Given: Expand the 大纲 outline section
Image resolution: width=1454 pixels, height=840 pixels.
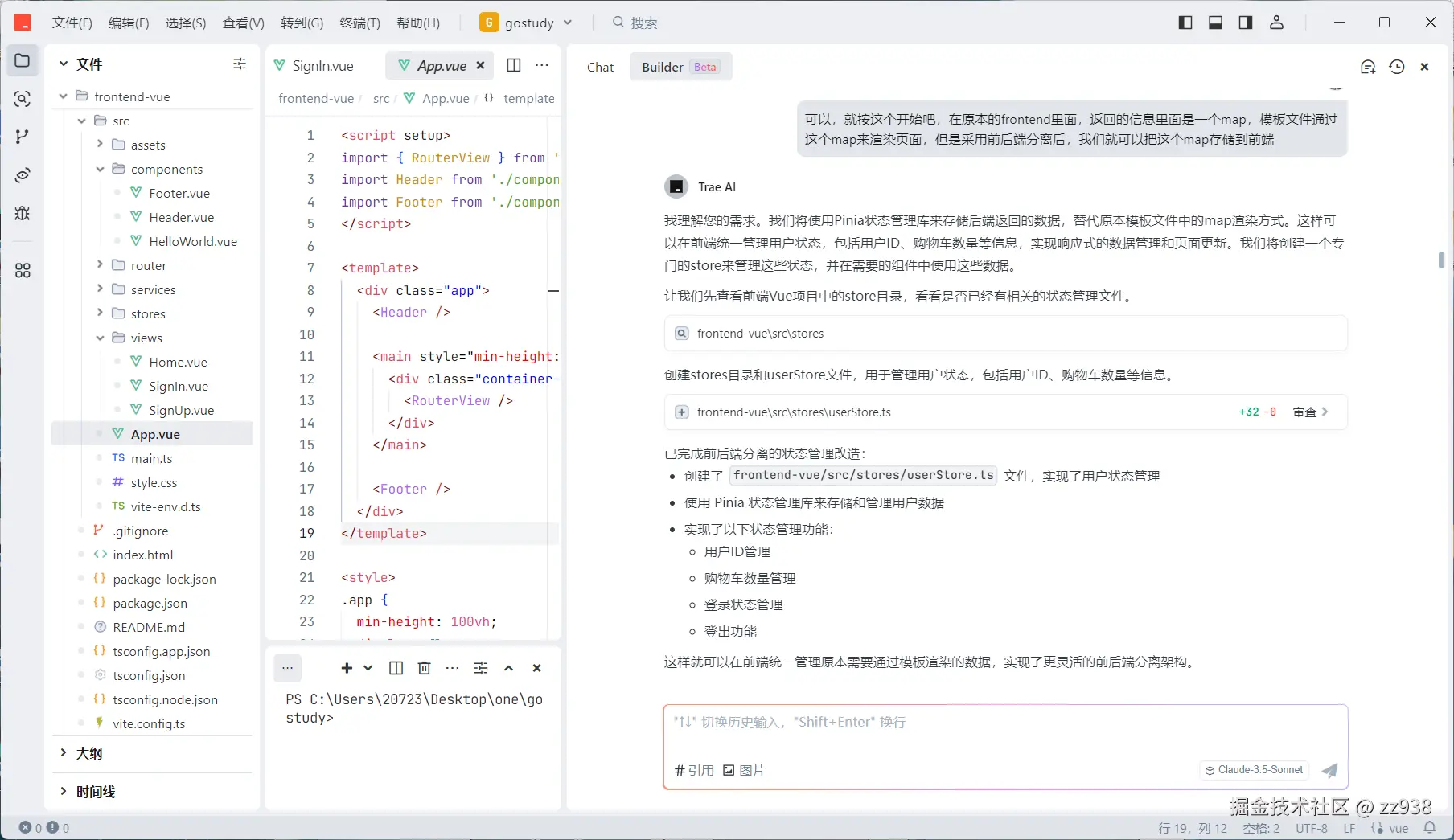Looking at the screenshot, I should [64, 753].
